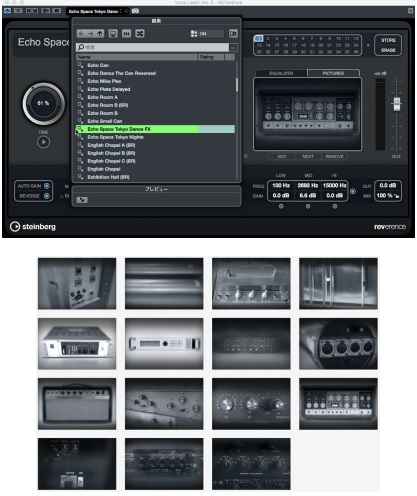417x496 pixels.
Task: Click the ADD picture button
Action: pos(282,156)
